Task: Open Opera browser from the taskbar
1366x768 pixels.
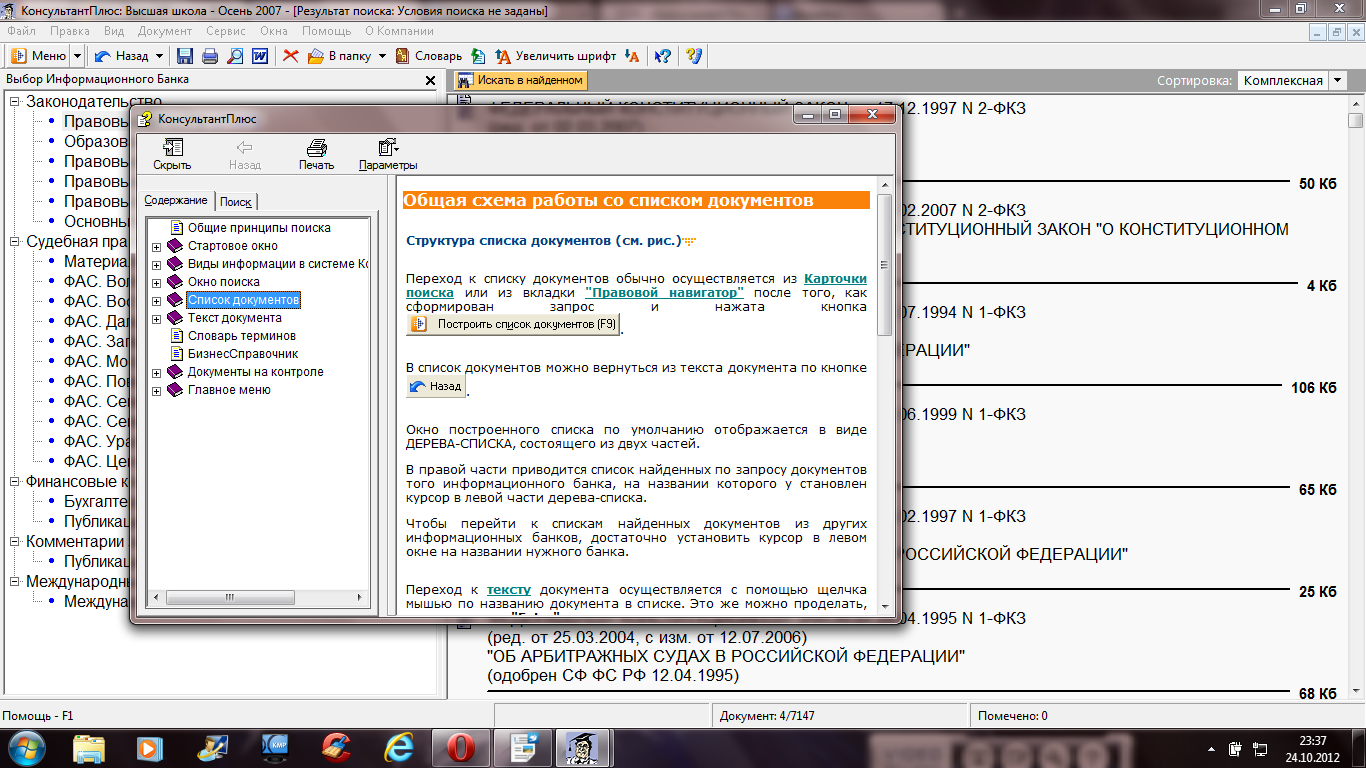Action: pos(460,747)
